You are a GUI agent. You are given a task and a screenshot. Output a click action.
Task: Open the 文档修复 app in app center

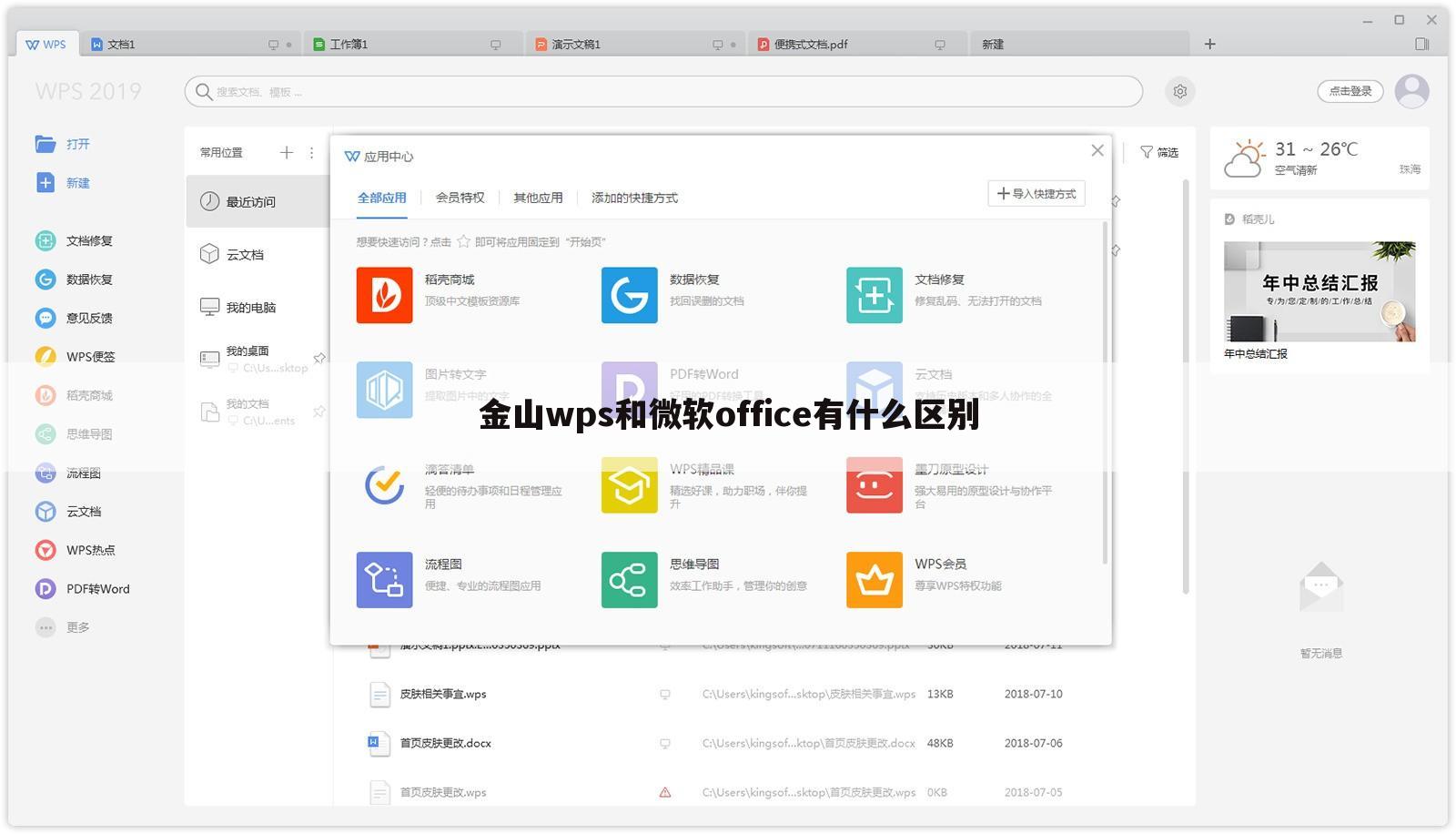(874, 295)
